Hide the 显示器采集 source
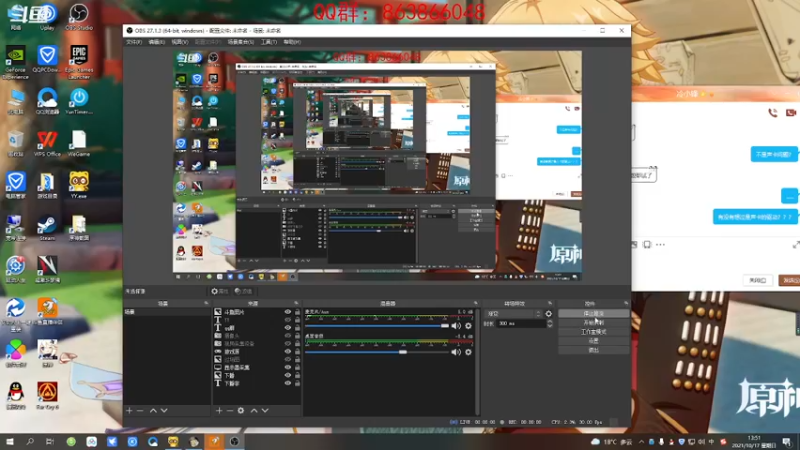 coord(288,367)
